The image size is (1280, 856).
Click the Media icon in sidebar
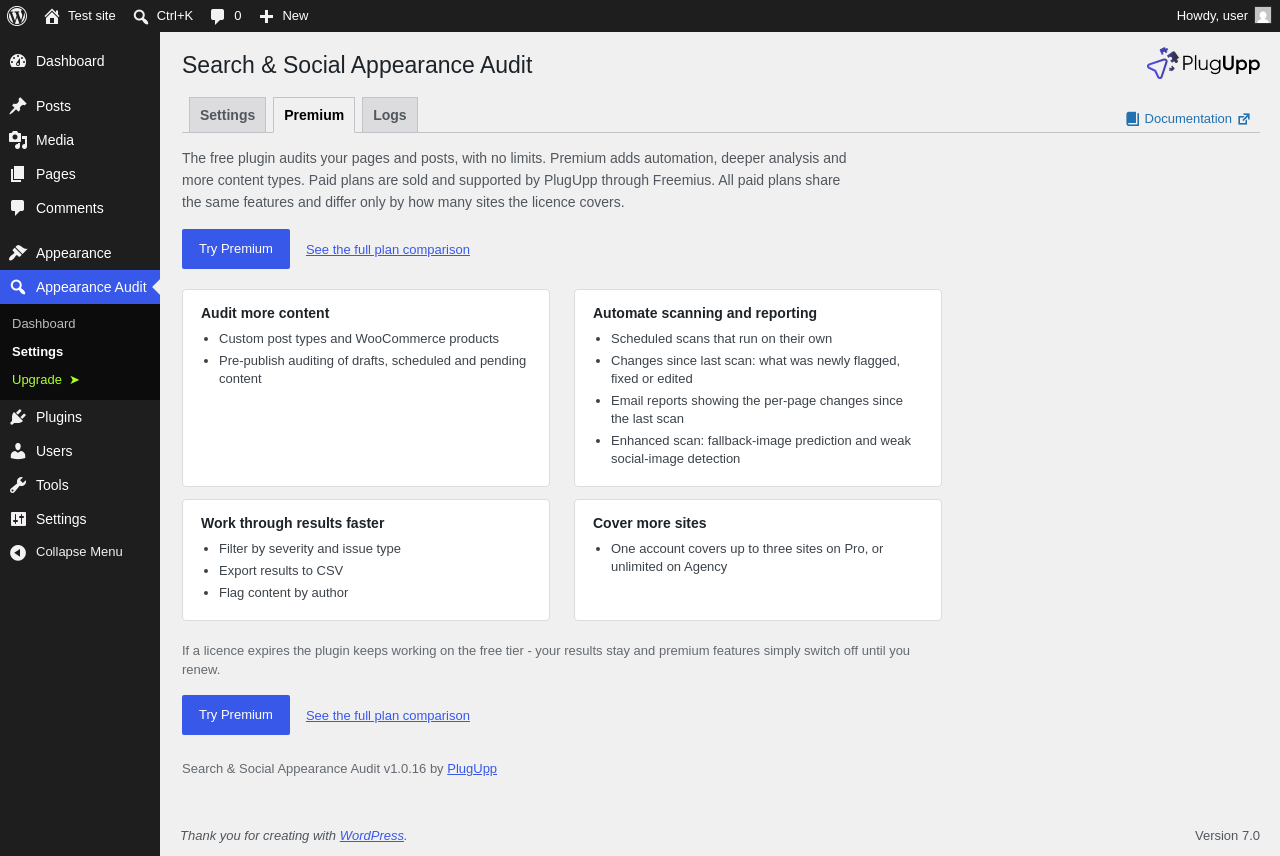click(x=18, y=140)
